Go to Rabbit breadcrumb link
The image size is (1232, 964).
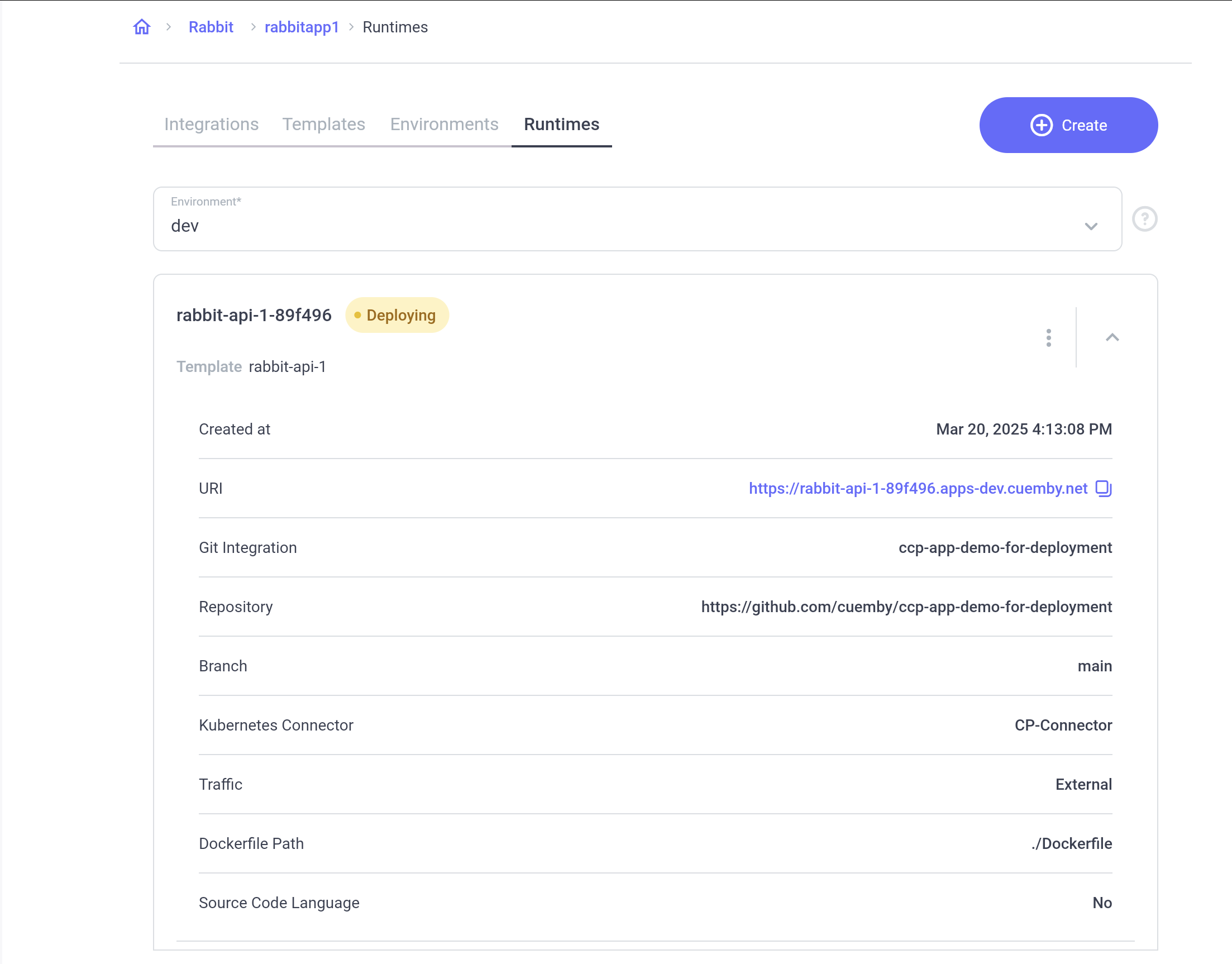pyautogui.click(x=211, y=27)
